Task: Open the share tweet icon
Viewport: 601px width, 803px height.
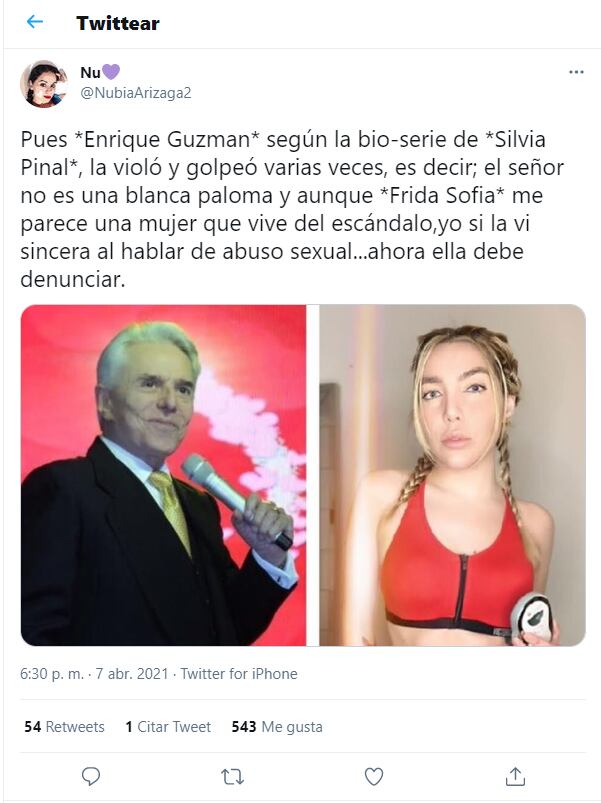Action: point(515,776)
